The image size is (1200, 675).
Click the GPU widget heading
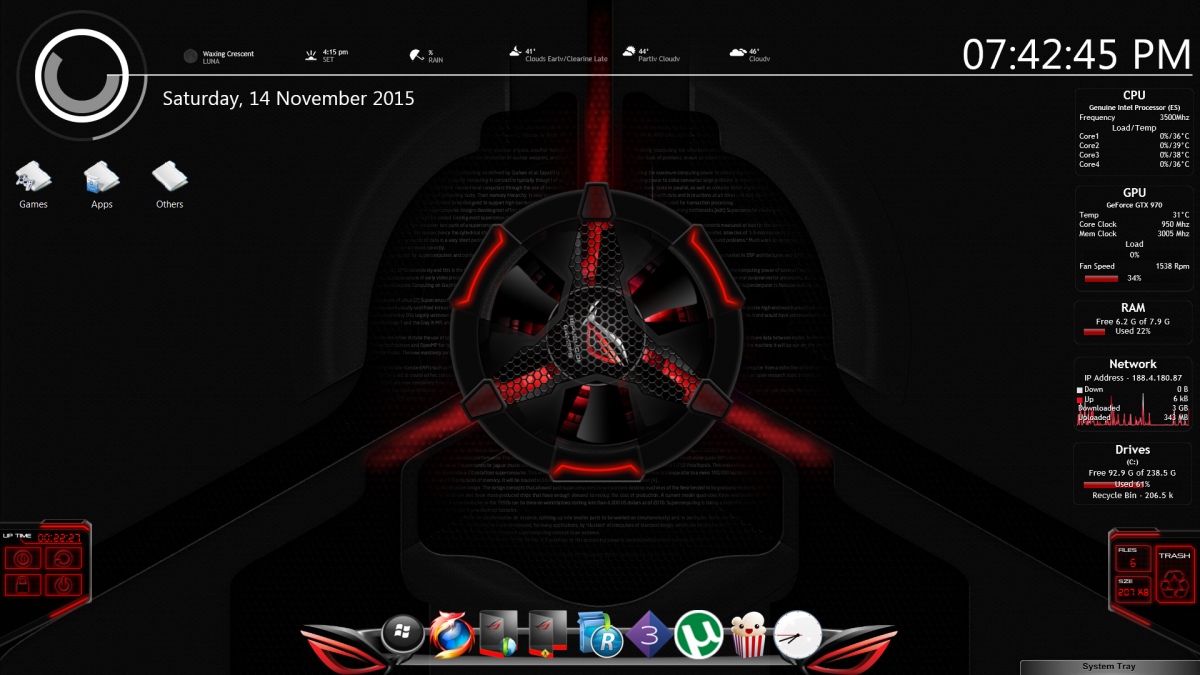(x=1134, y=193)
